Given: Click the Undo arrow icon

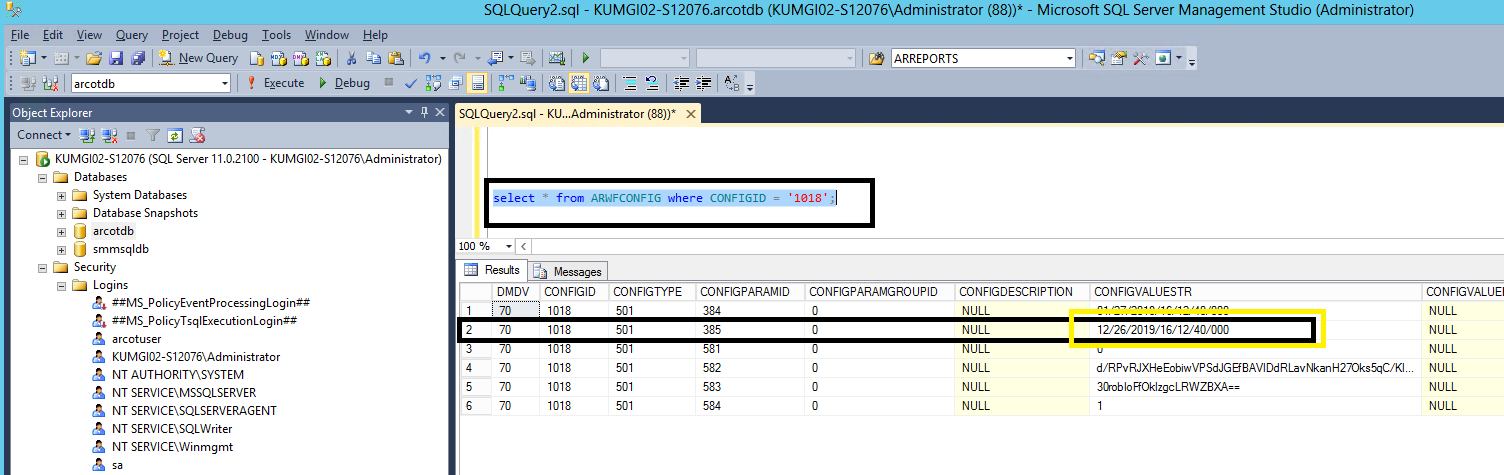Looking at the screenshot, I should point(425,58).
